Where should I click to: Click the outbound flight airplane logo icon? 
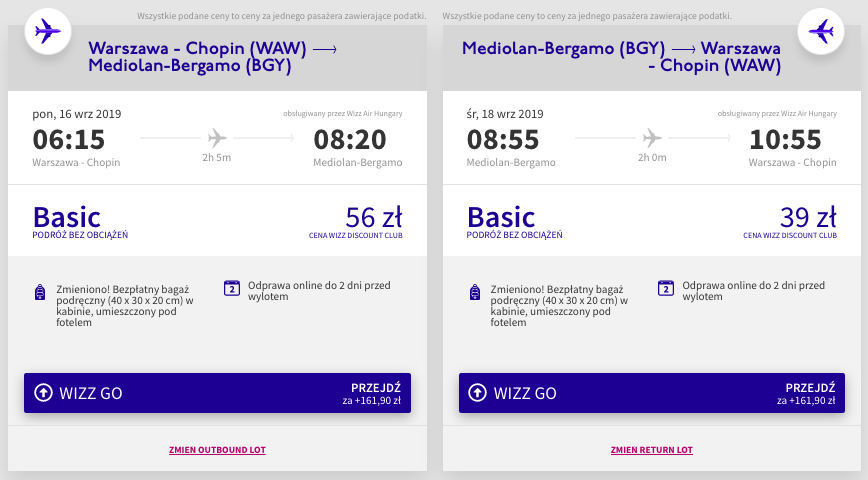point(46,31)
